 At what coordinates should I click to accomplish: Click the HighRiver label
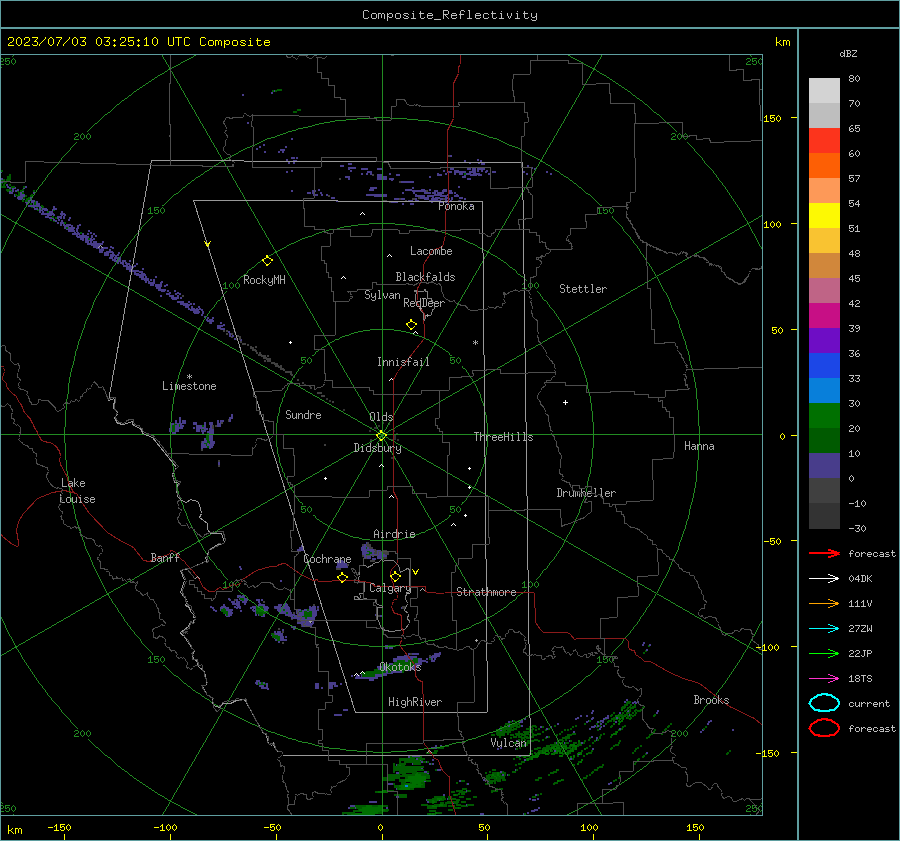point(415,702)
